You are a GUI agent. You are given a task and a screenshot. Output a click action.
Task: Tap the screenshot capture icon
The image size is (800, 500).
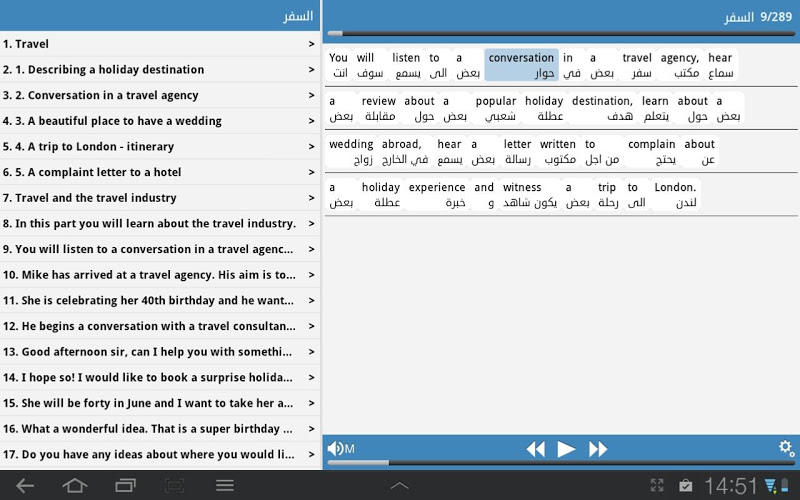pos(174,486)
